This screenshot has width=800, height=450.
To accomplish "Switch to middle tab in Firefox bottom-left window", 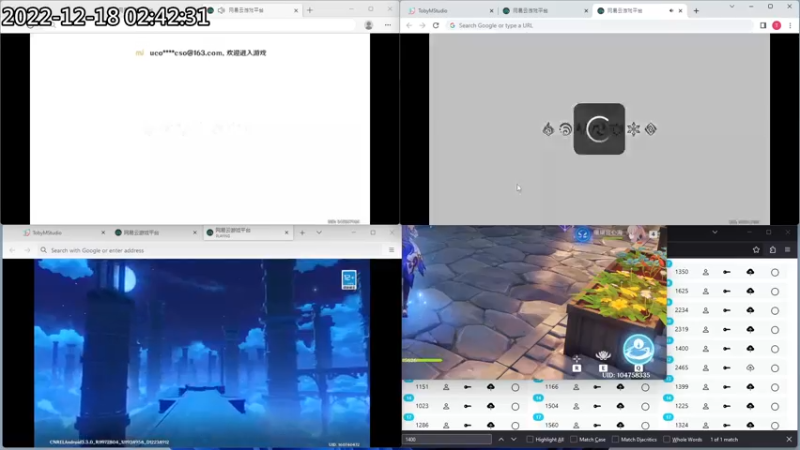I will 155,233.
